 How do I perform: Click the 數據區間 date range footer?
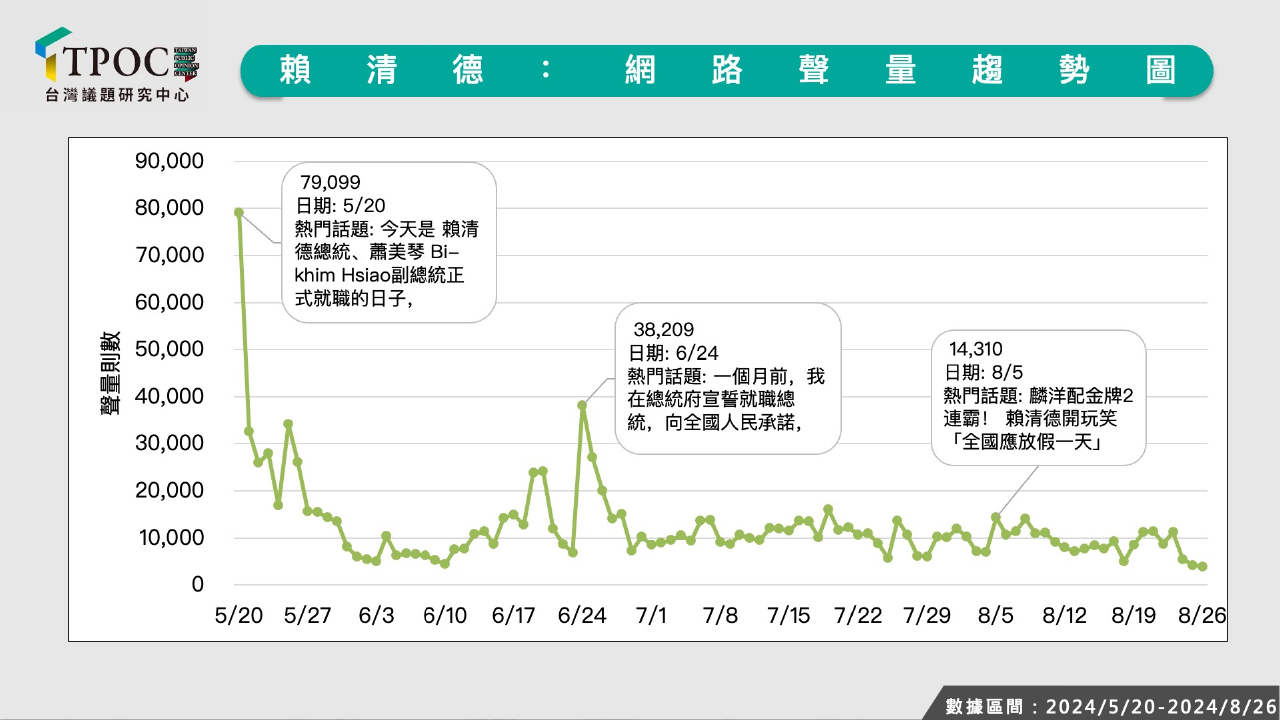pos(1111,706)
